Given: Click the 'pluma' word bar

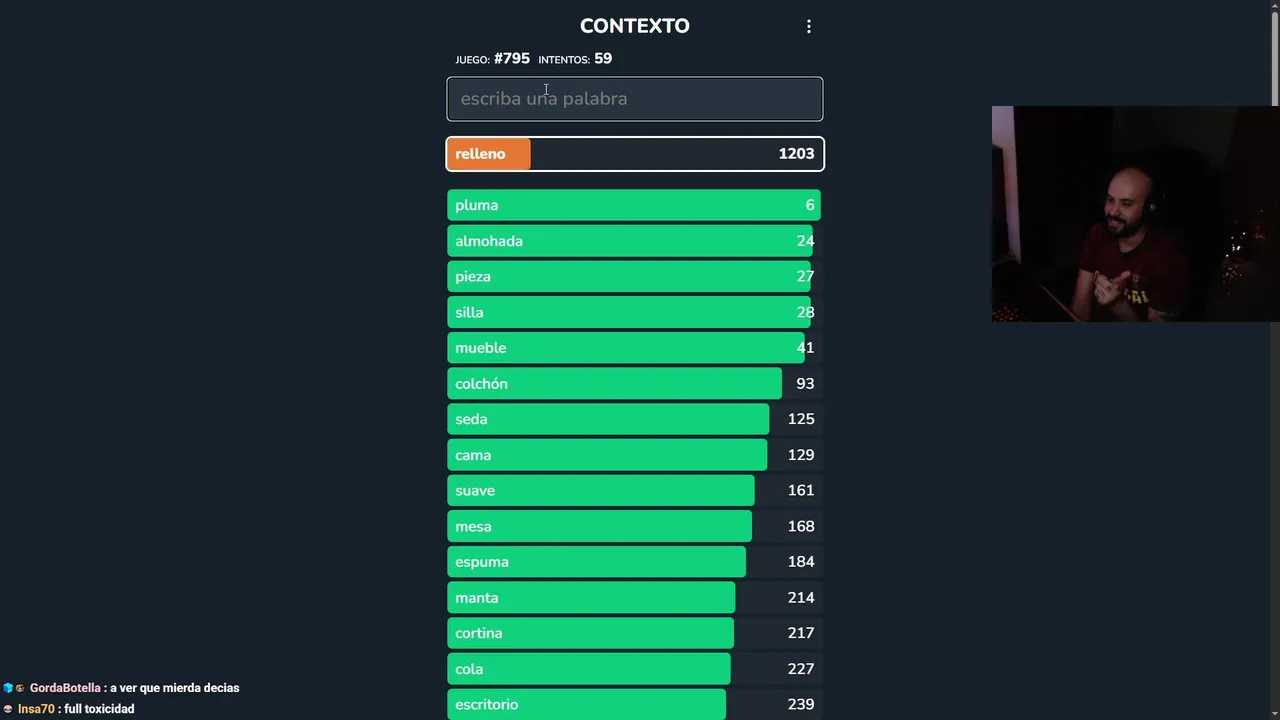Looking at the screenshot, I should click(635, 205).
